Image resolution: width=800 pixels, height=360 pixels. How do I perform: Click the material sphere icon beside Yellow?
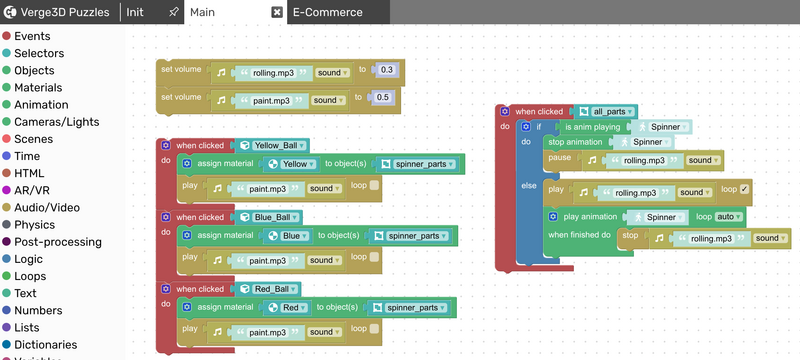click(273, 164)
